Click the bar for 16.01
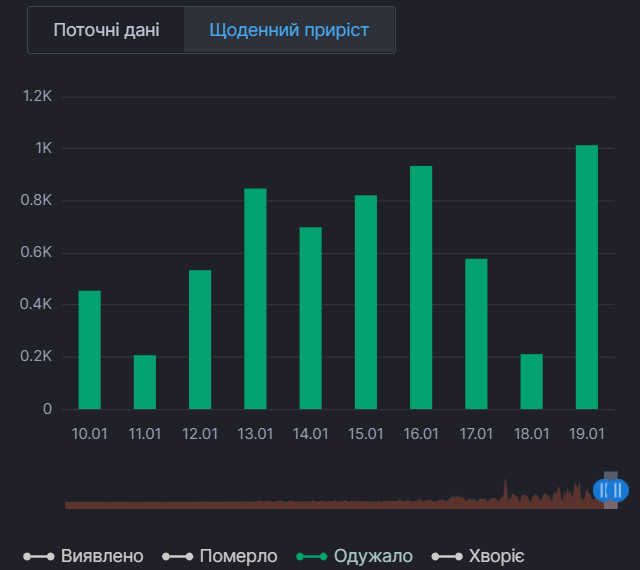The image size is (640, 570). tap(421, 288)
